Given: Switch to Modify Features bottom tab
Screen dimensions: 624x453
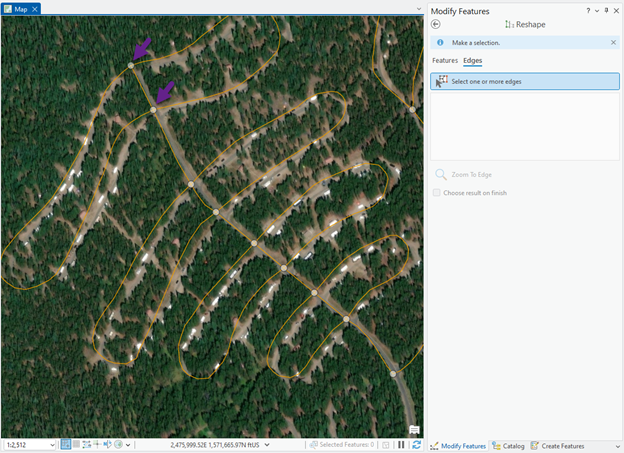Looking at the screenshot, I should click(x=458, y=446).
